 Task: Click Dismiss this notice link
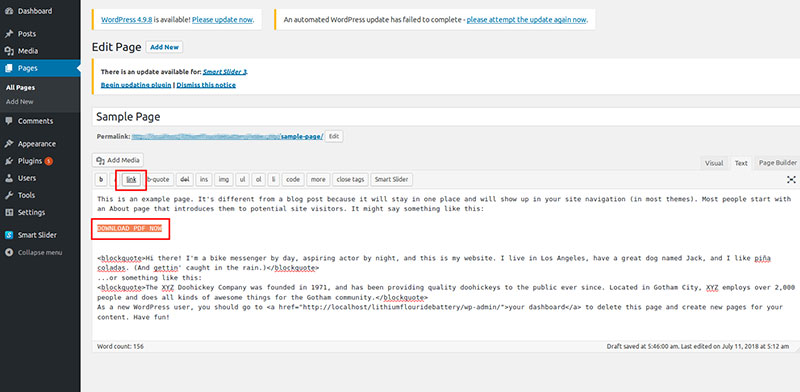[206, 85]
